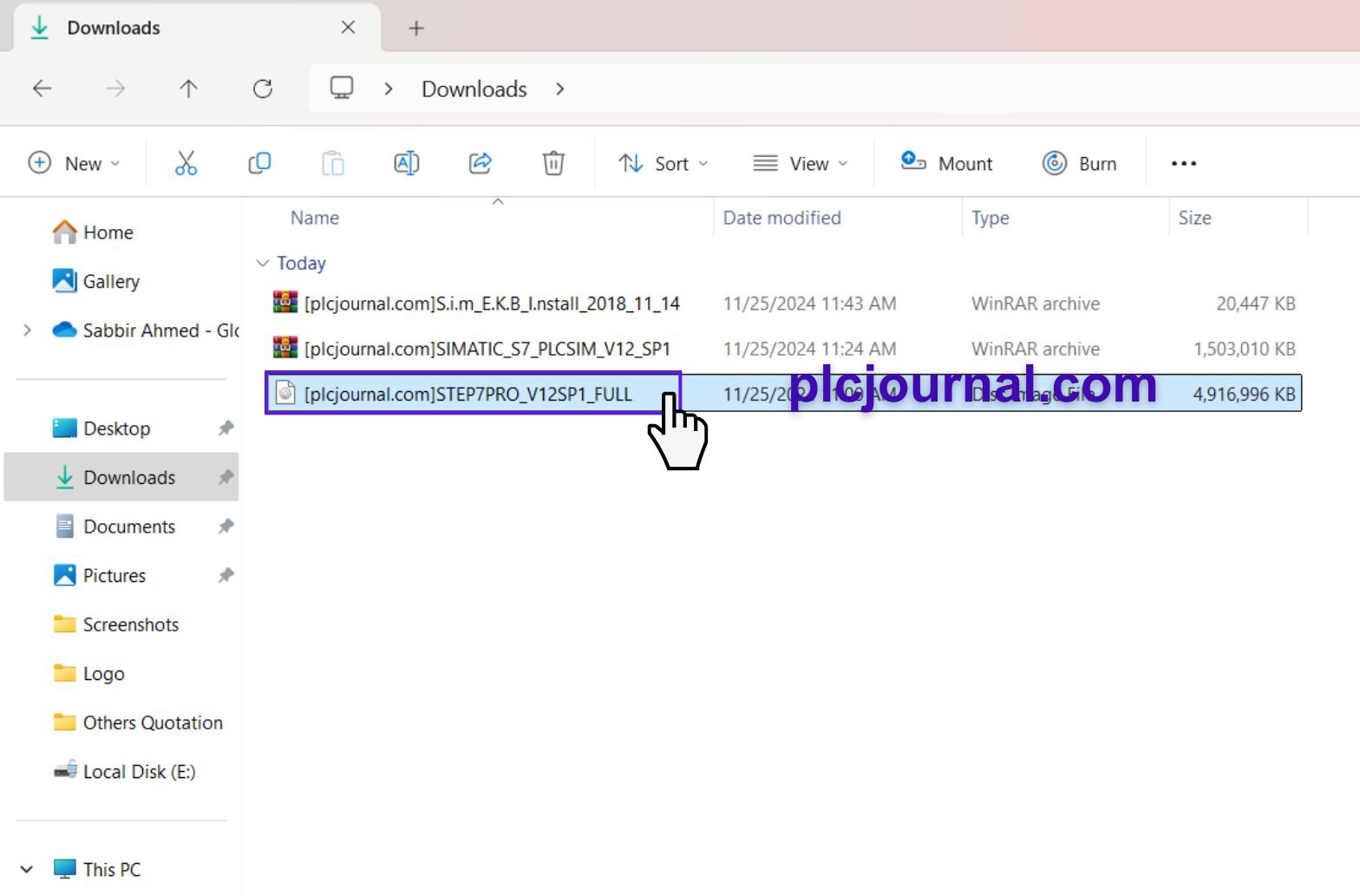
Task: Close the Downloads tab
Action: tap(348, 27)
